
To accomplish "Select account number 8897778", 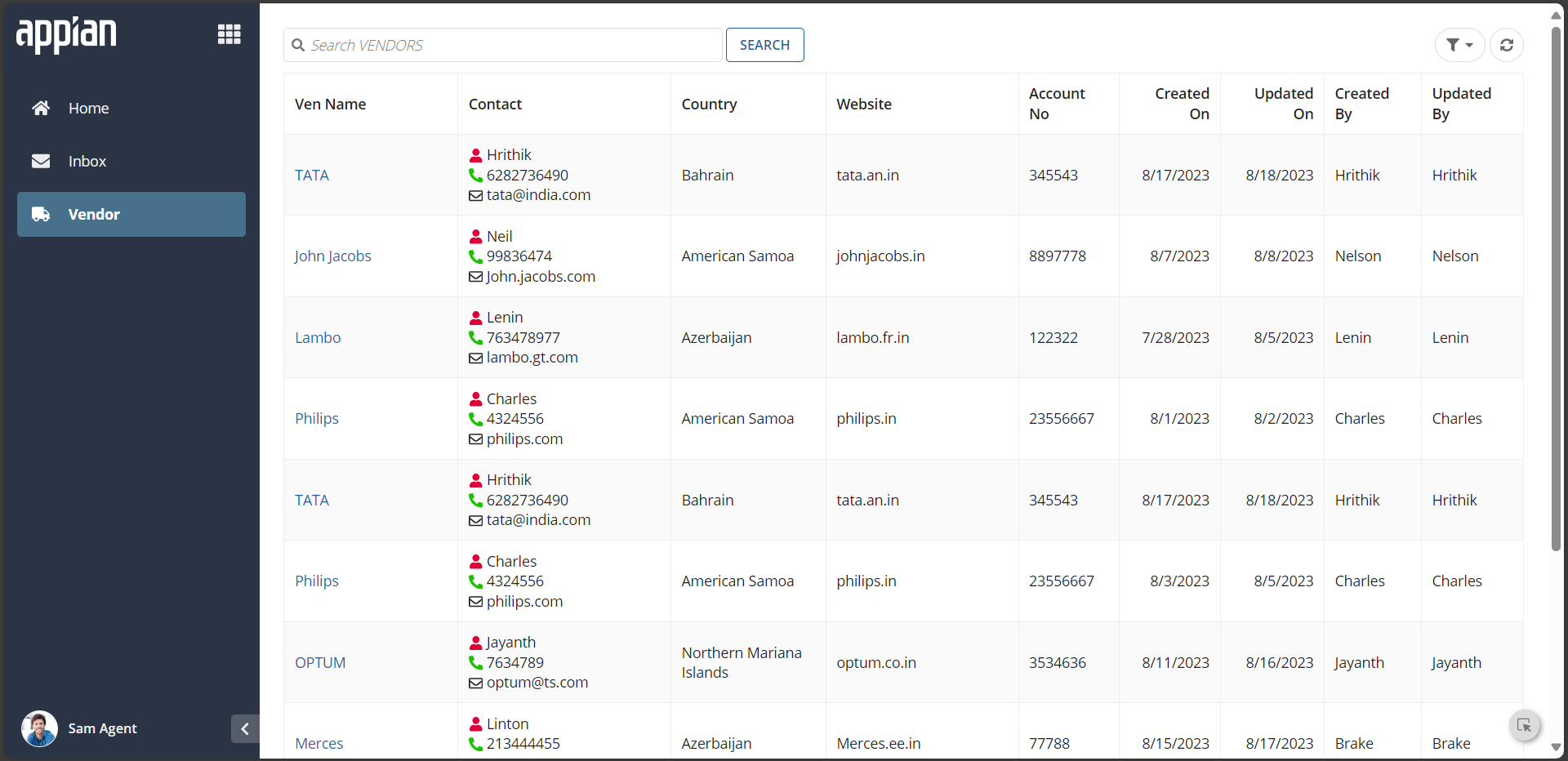I will (x=1058, y=256).
